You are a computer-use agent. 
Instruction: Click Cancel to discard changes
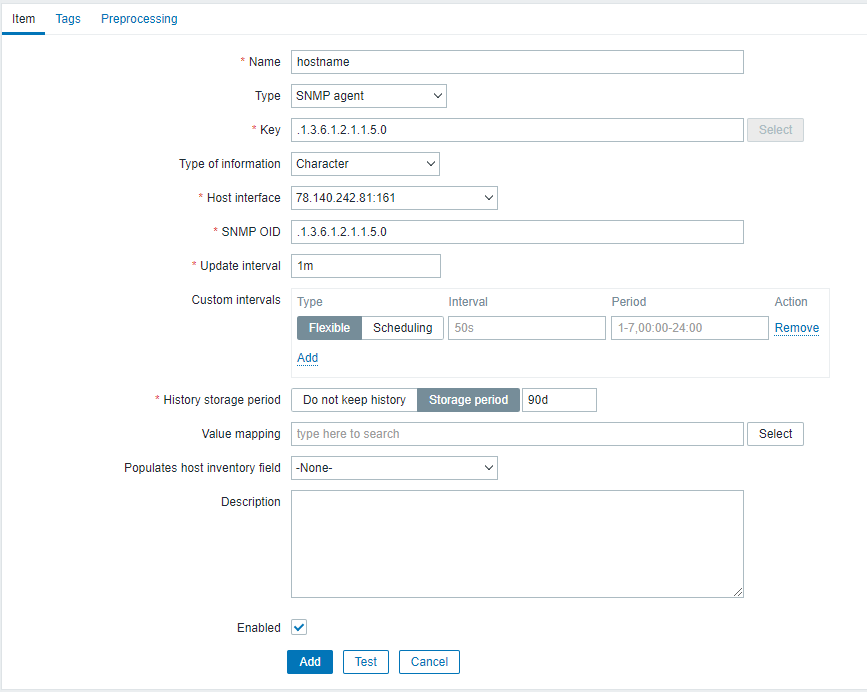pos(428,661)
